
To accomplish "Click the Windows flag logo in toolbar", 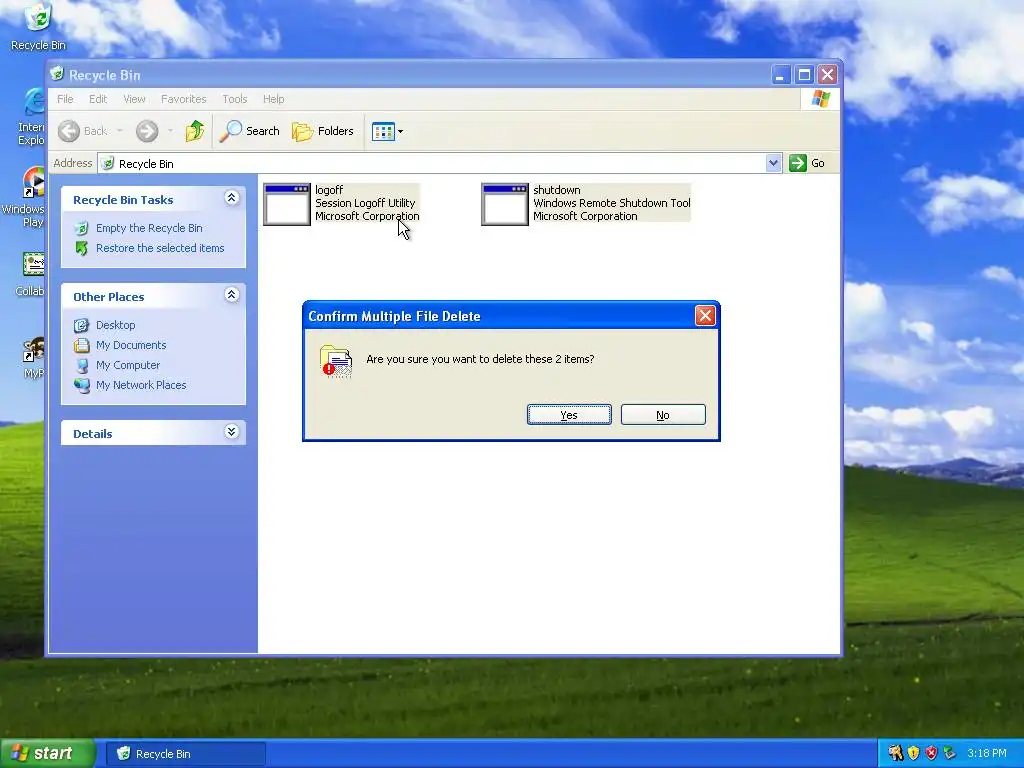I will (x=820, y=99).
